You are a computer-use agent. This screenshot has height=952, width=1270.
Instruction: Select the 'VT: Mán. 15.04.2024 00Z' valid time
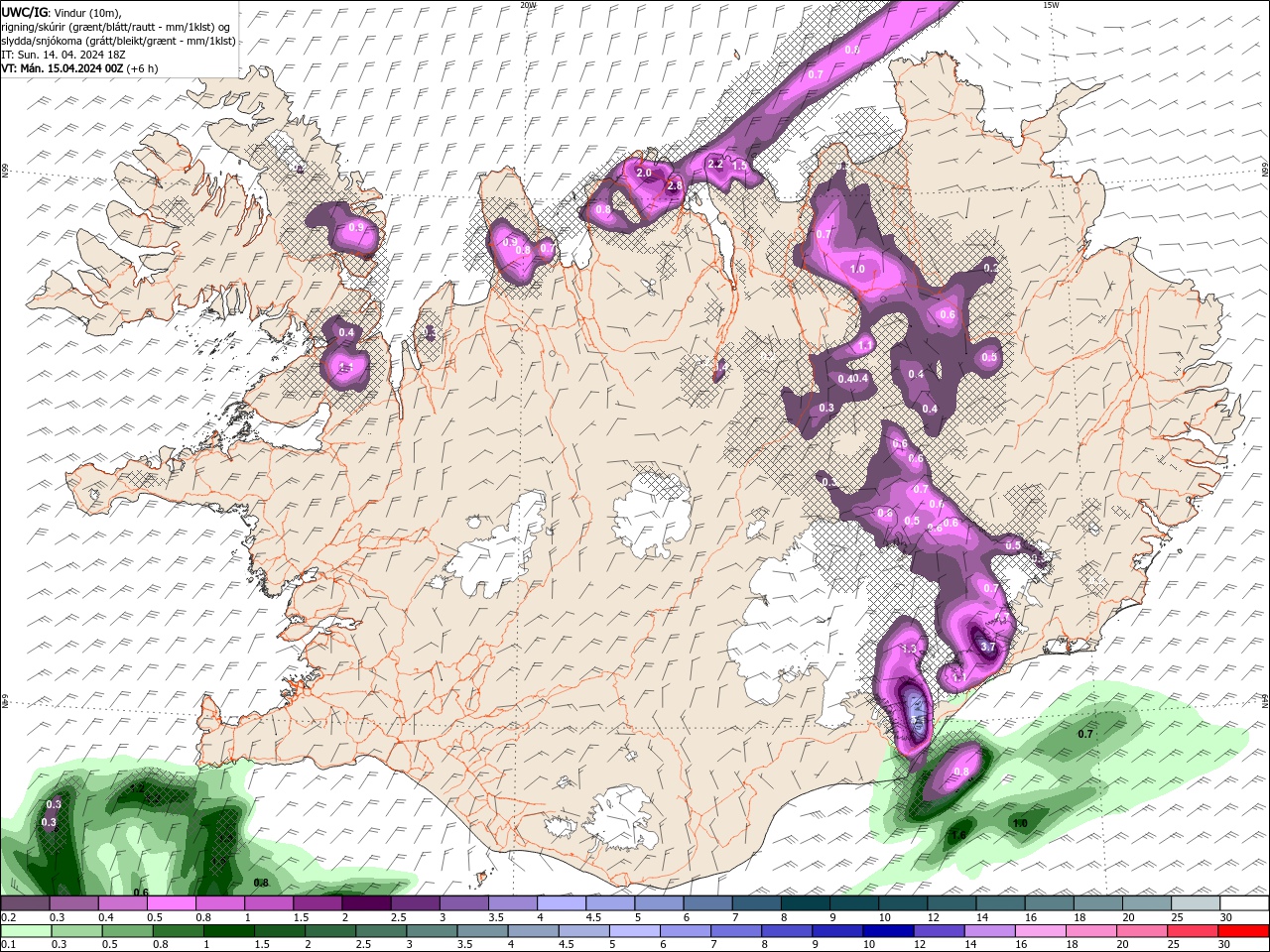62,68
